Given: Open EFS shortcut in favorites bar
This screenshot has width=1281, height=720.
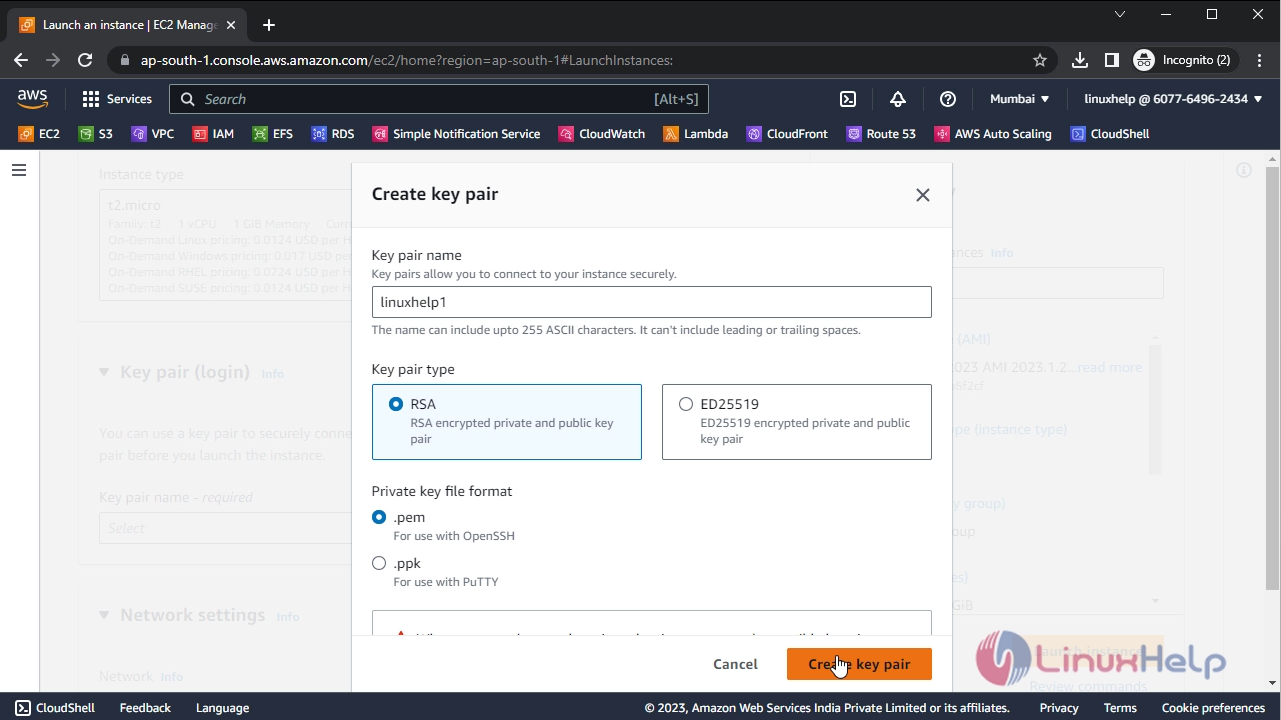Looking at the screenshot, I should click(x=273, y=134).
